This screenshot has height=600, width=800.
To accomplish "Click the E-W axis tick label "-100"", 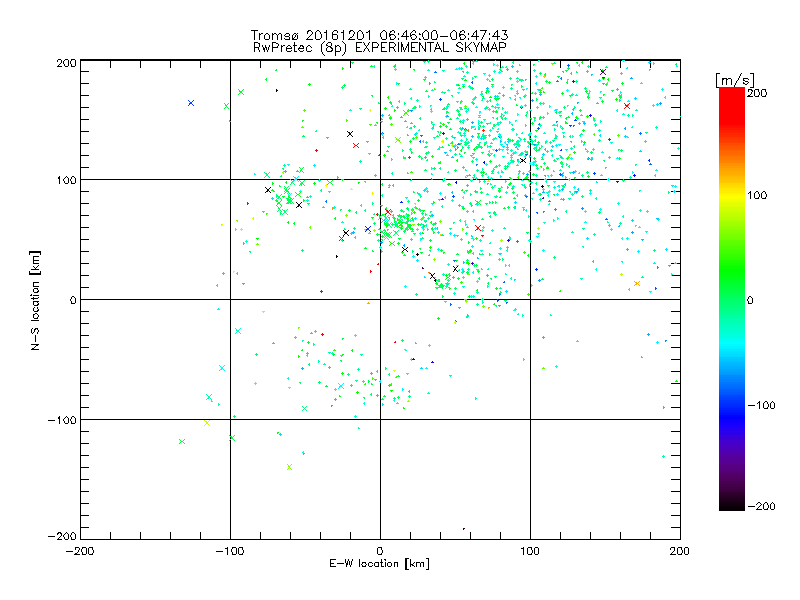I will coord(230,551).
